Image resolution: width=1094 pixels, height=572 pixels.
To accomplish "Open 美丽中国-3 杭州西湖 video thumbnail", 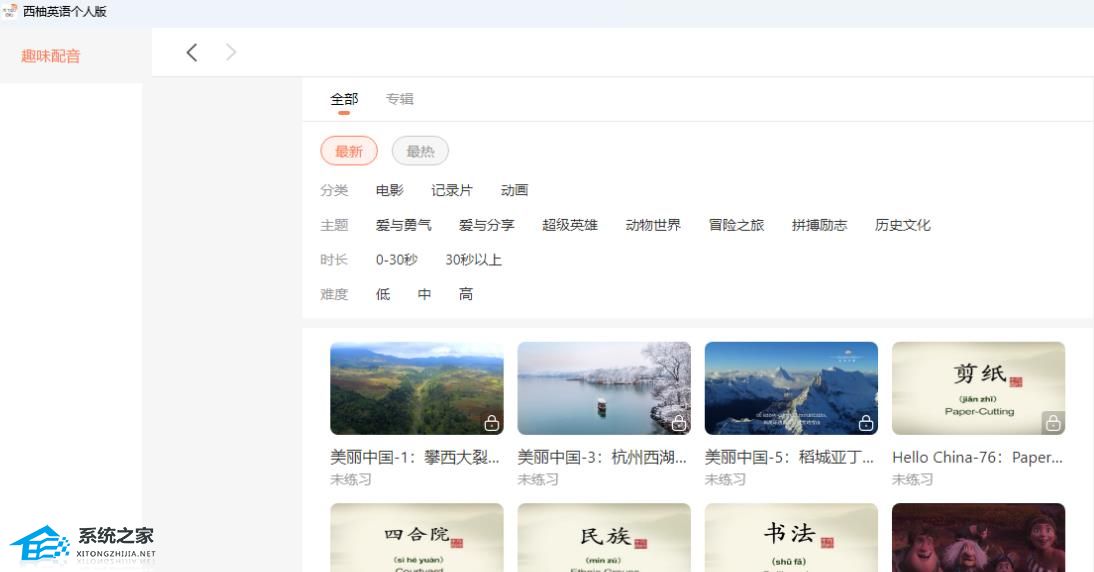I will (604, 388).
